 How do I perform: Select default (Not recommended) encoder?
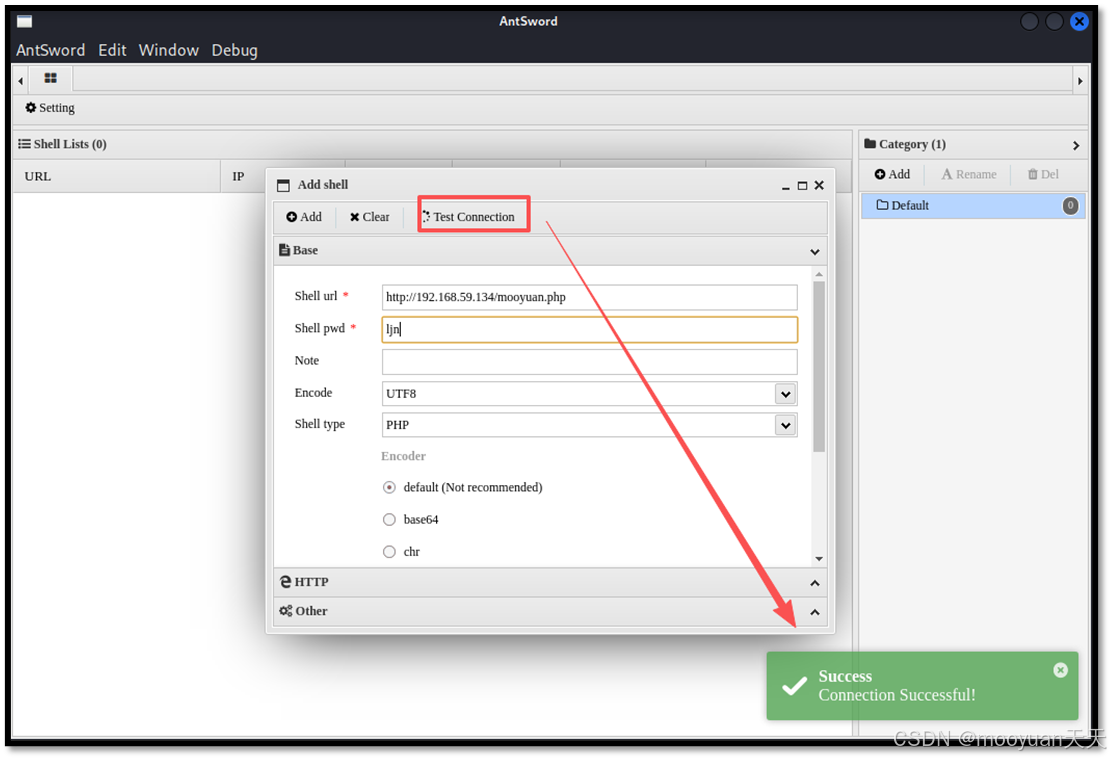(x=389, y=488)
